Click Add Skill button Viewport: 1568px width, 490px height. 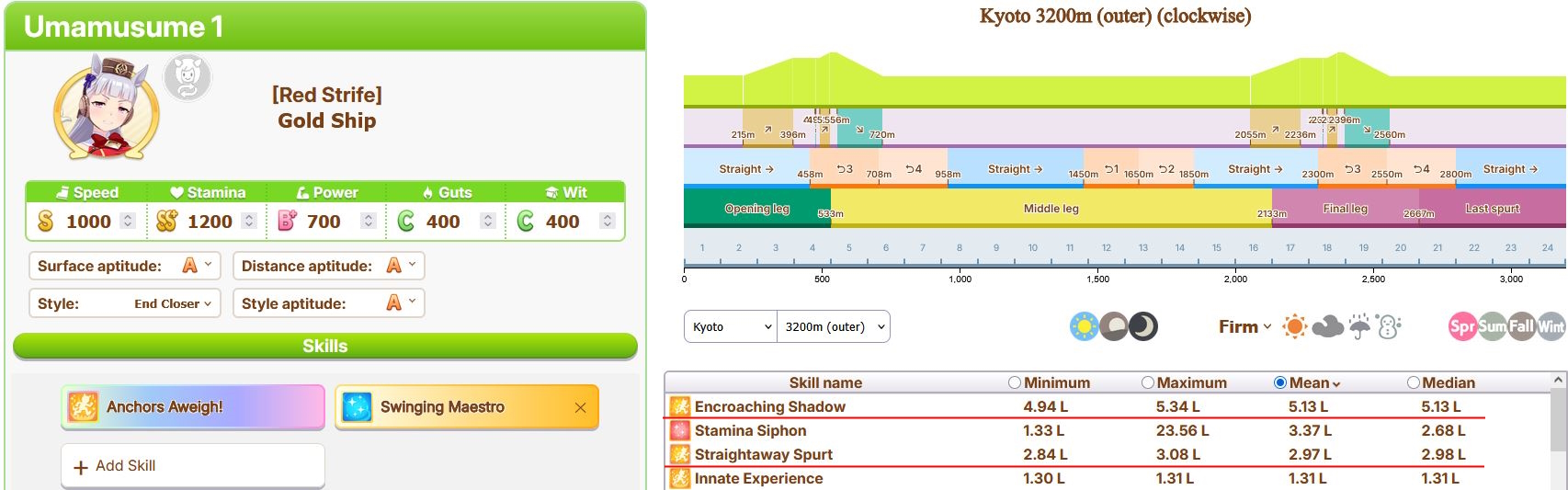(193, 466)
